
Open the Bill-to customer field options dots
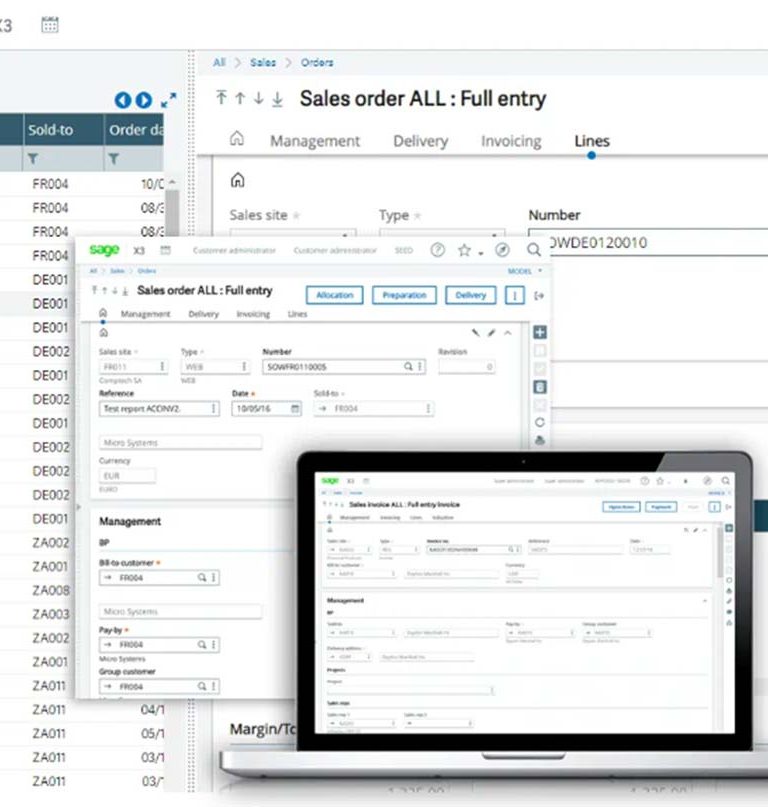click(x=214, y=577)
